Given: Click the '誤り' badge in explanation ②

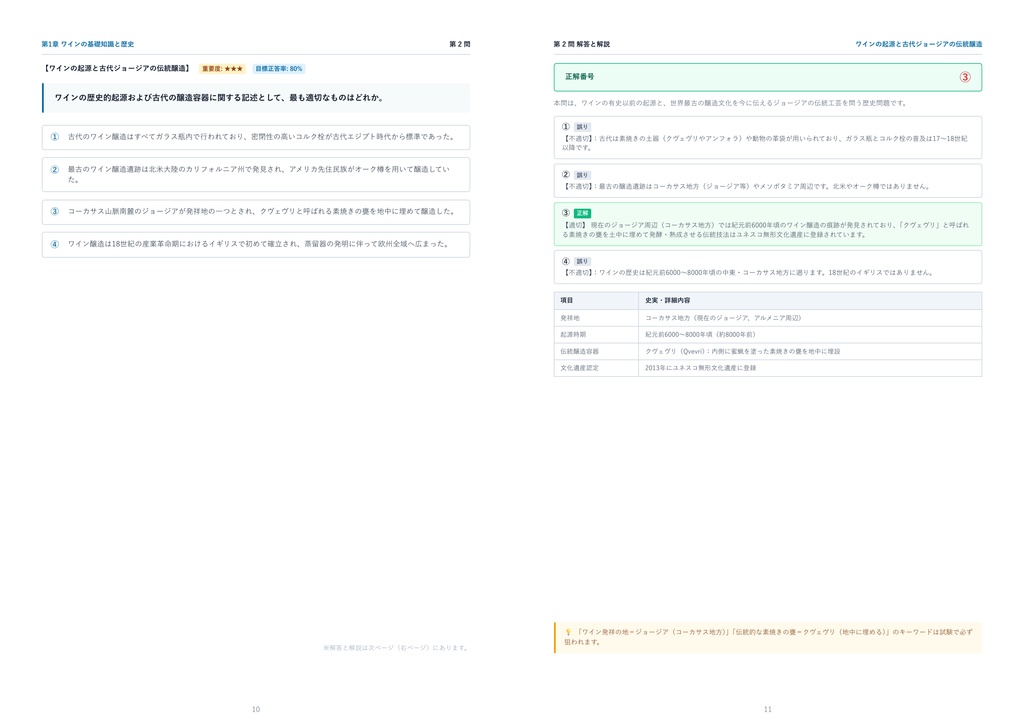Looking at the screenshot, I should tap(582, 175).
